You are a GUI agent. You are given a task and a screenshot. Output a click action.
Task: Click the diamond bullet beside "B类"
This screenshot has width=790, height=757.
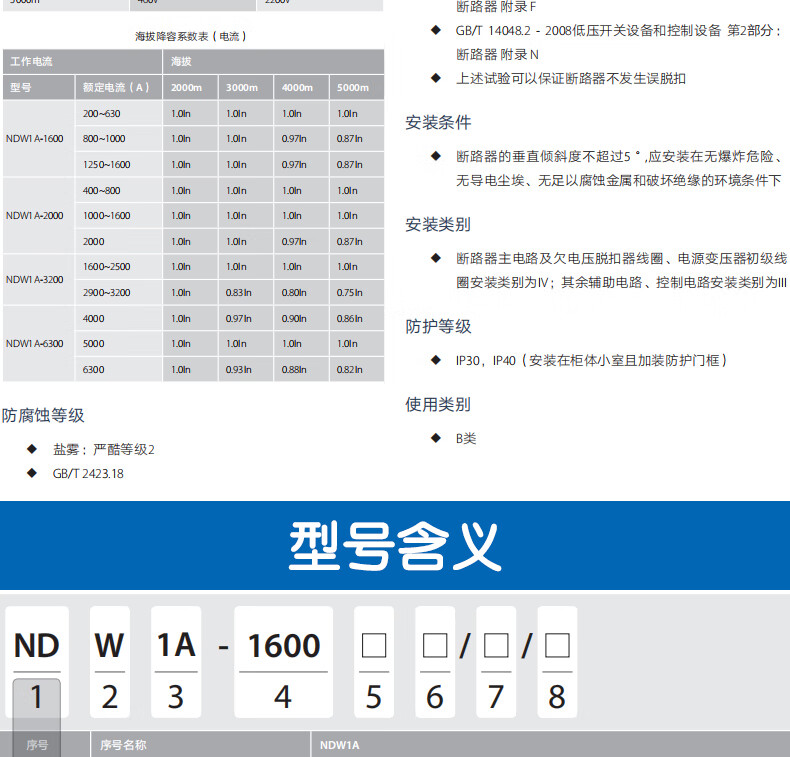[435, 438]
